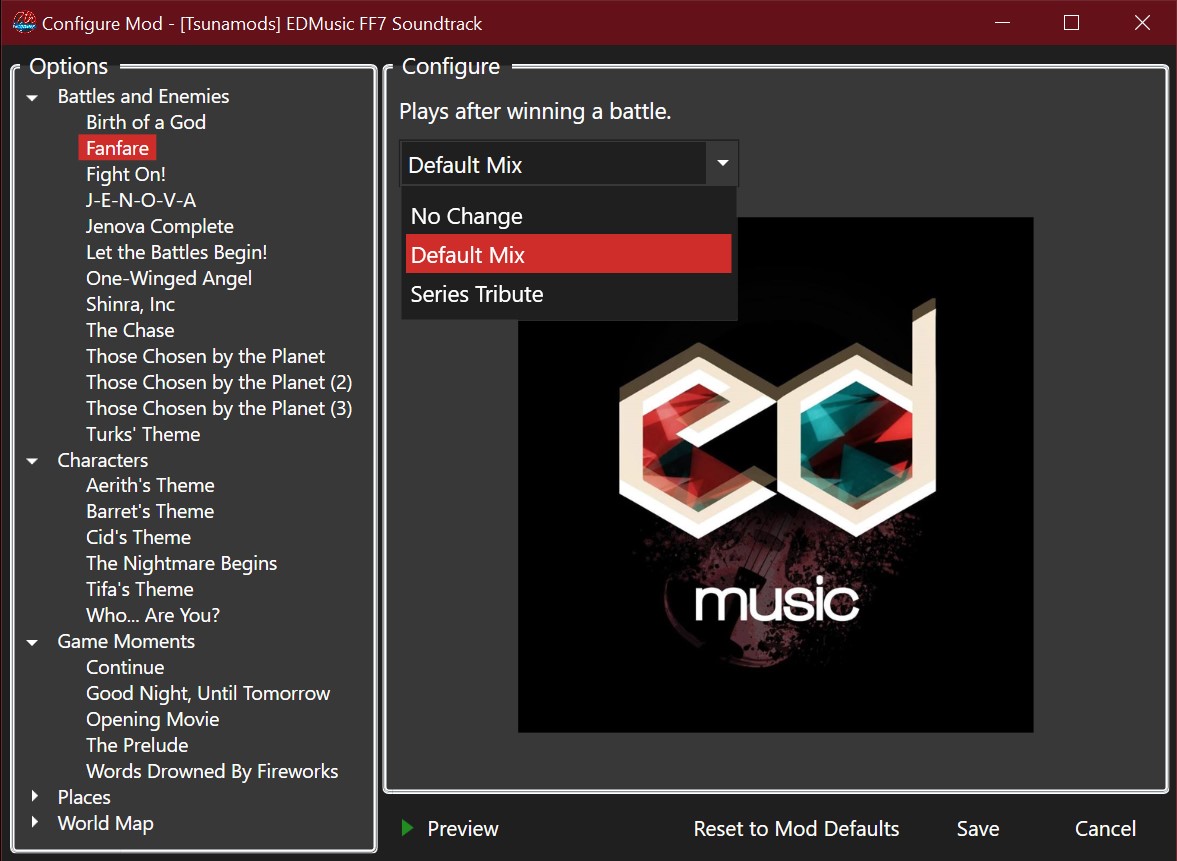Collapse the Game Moments group
Image resolution: width=1177 pixels, height=861 pixels.
click(x=32, y=643)
